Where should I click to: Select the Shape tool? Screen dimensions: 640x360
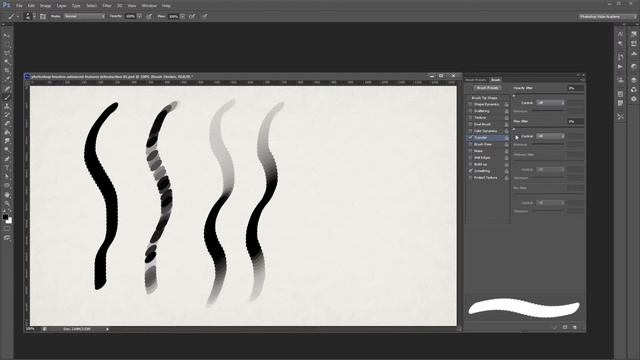pyautogui.click(x=7, y=185)
